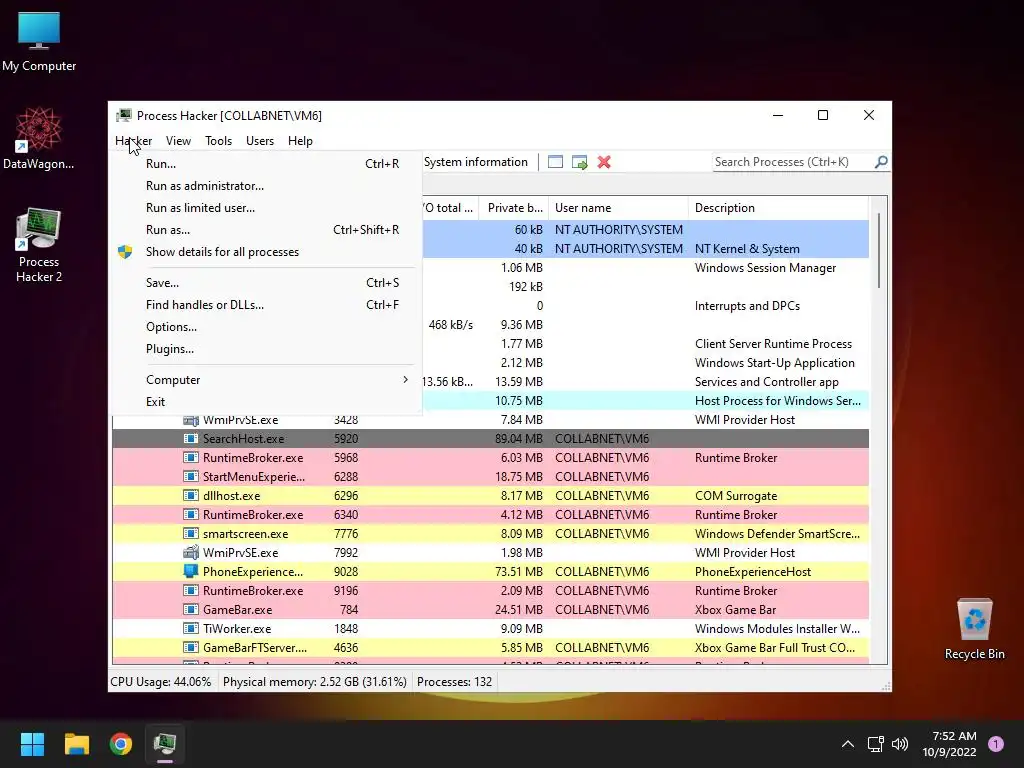Sort by I/O total column header

[x=450, y=208]
